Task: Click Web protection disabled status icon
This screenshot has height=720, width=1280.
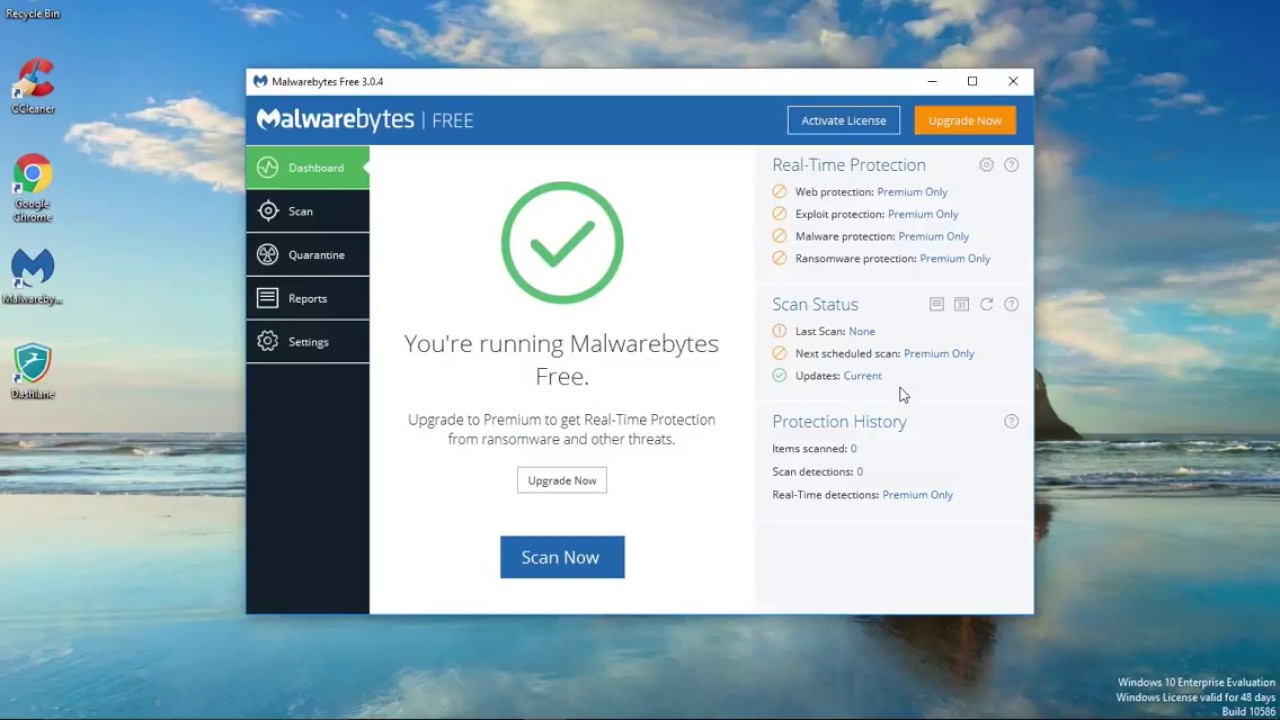Action: pos(780,192)
